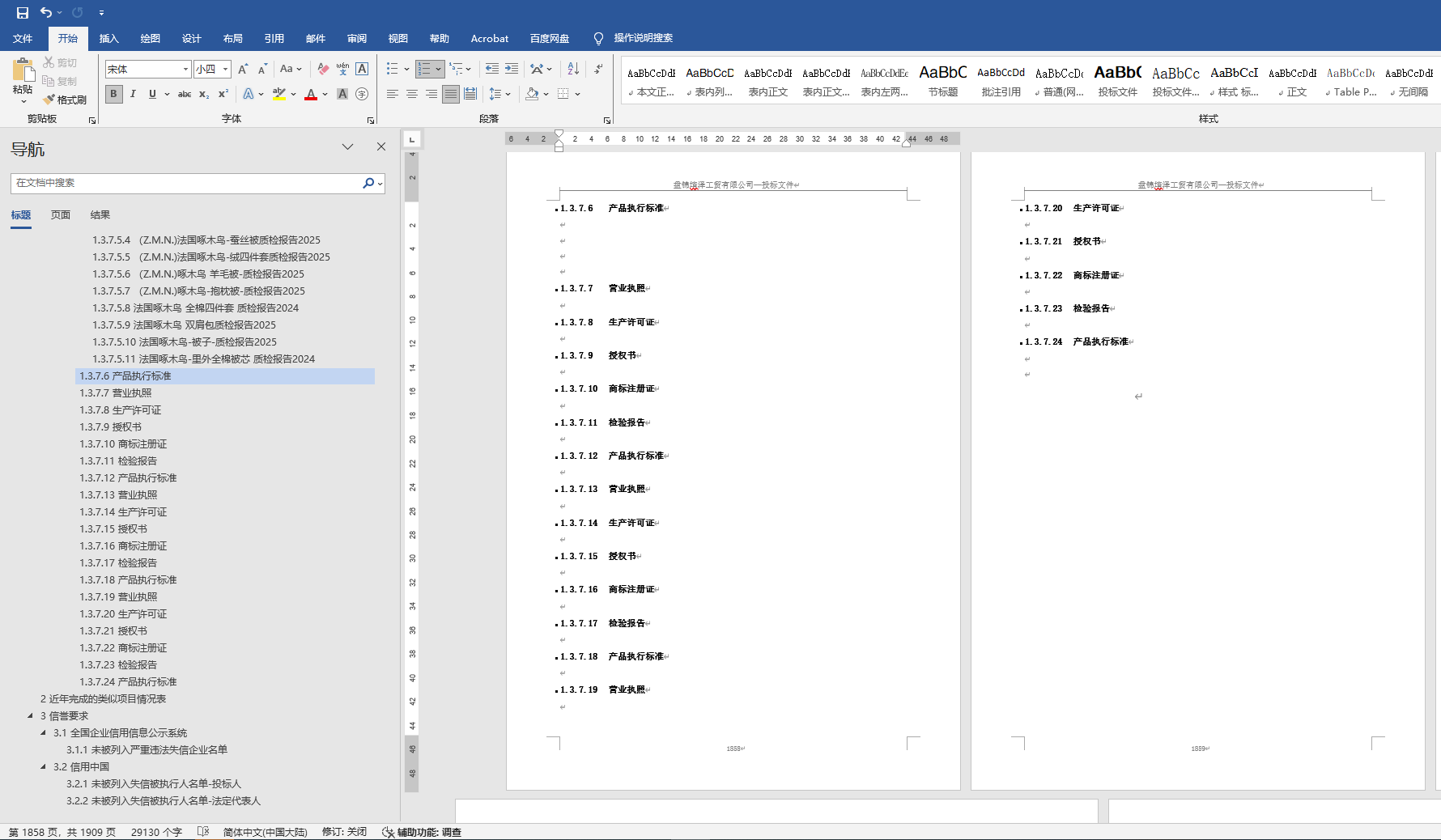This screenshot has height=840, width=1441.
Task: Click the Sort paragraph icon
Action: (x=573, y=70)
